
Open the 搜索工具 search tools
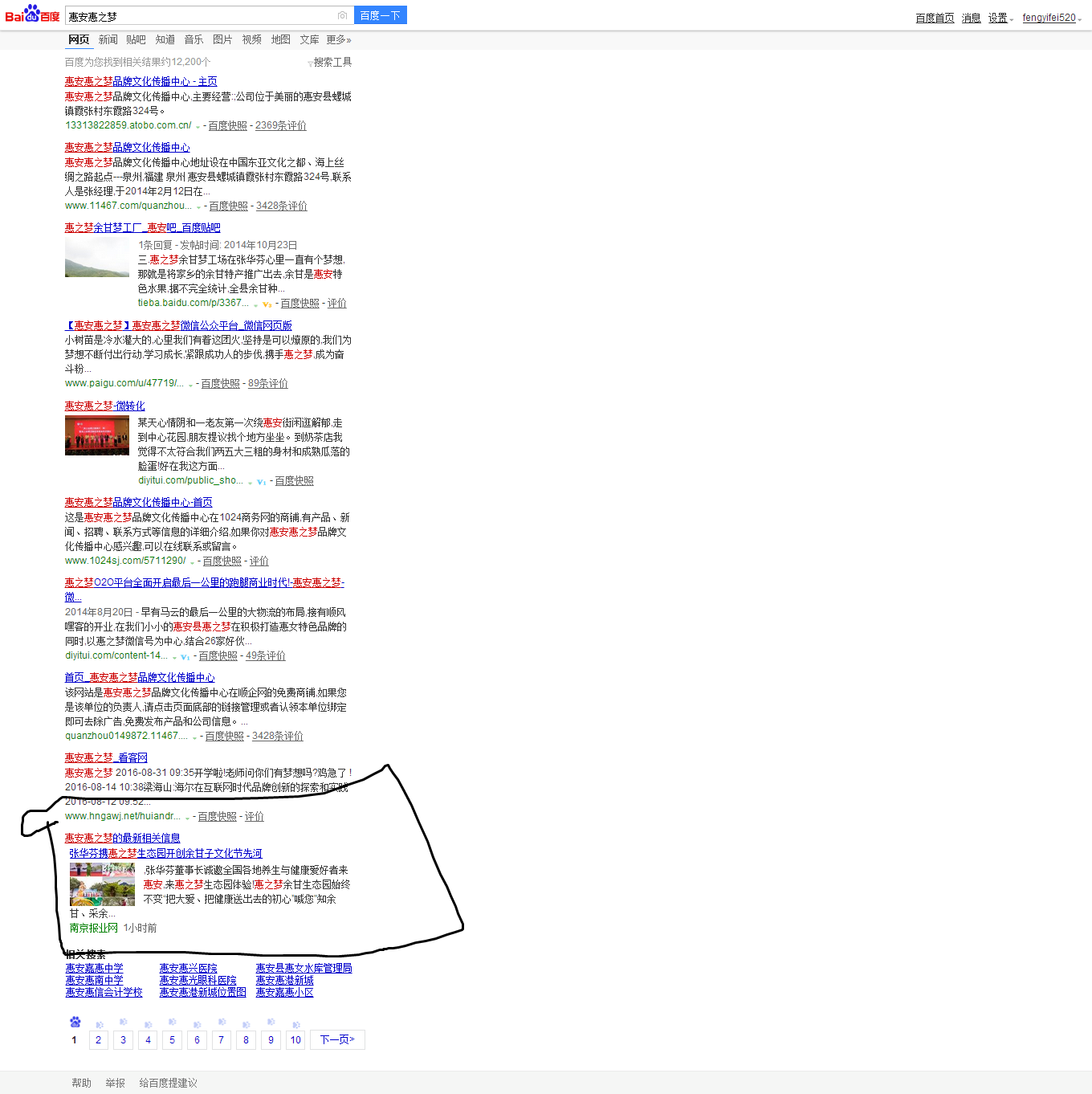point(332,62)
